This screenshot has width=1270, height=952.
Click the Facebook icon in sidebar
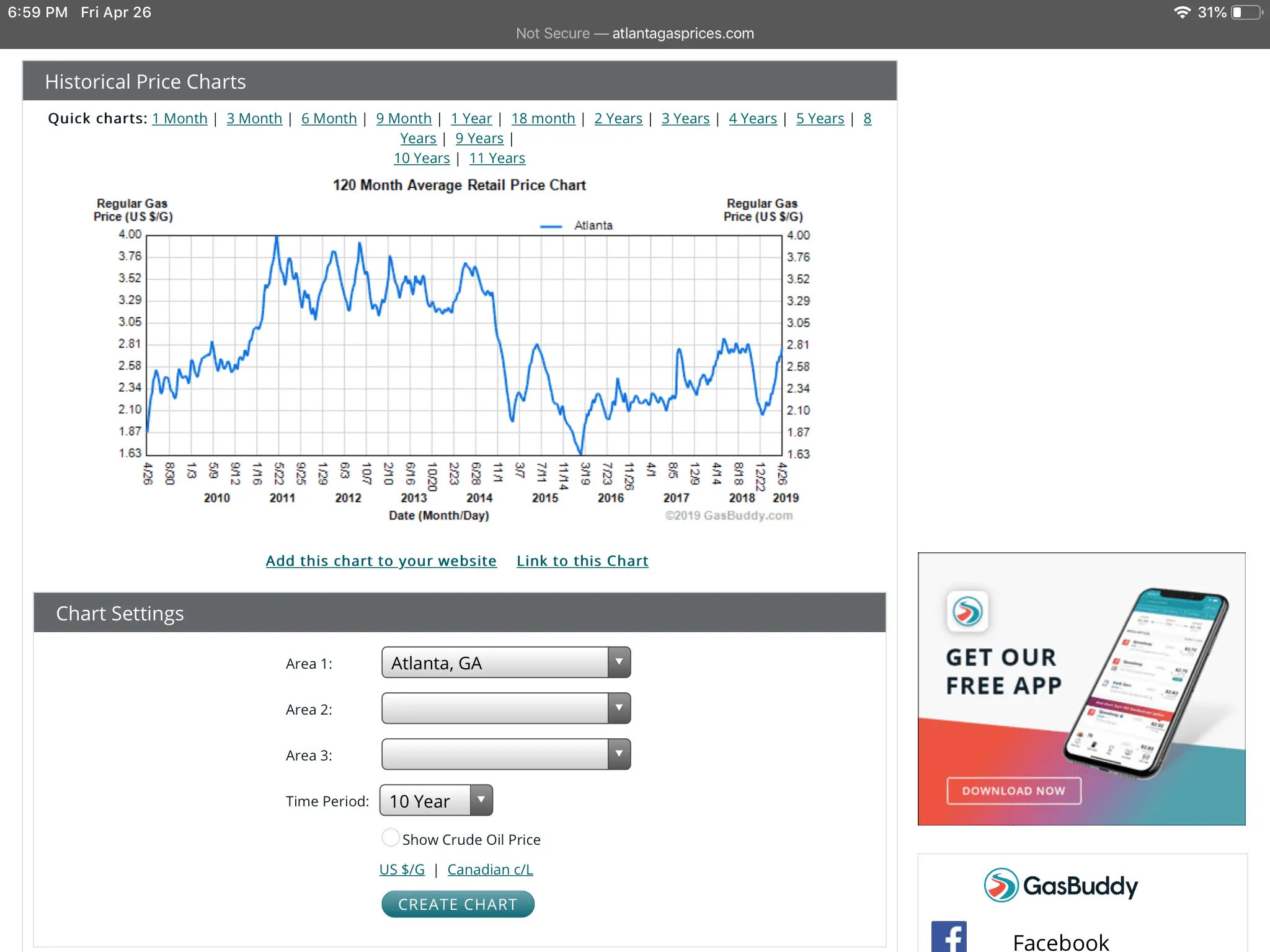click(948, 937)
